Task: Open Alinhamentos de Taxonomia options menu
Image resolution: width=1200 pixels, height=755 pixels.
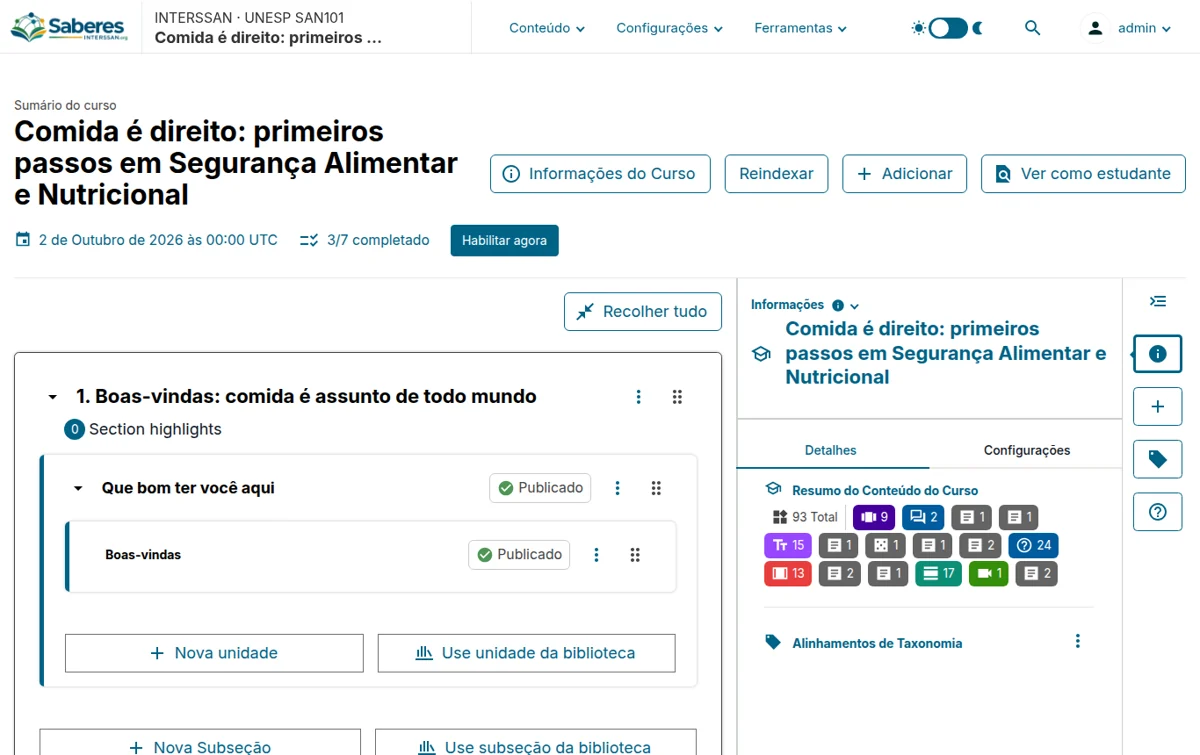Action: (x=1077, y=641)
